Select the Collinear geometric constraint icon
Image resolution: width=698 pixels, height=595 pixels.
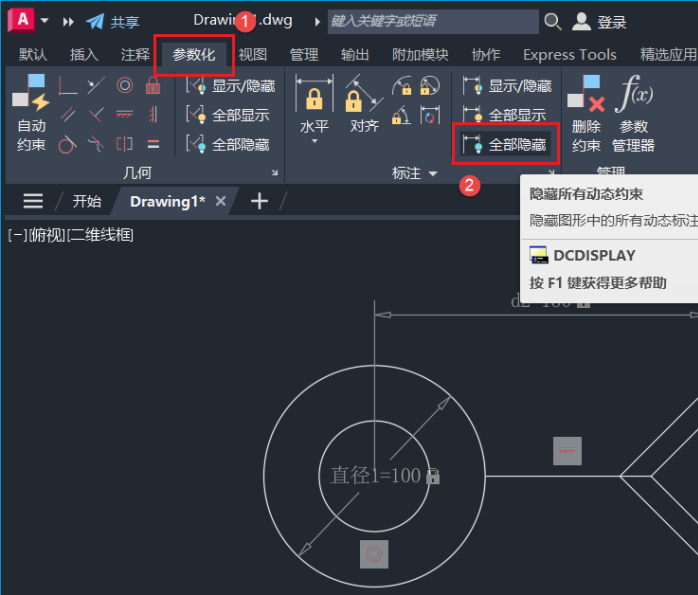click(96, 85)
